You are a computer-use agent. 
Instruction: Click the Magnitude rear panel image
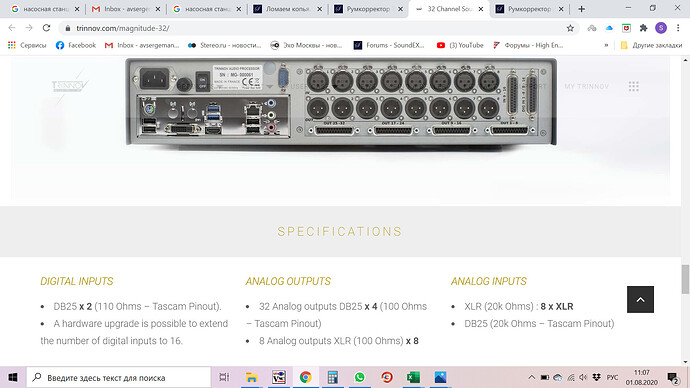(x=341, y=102)
